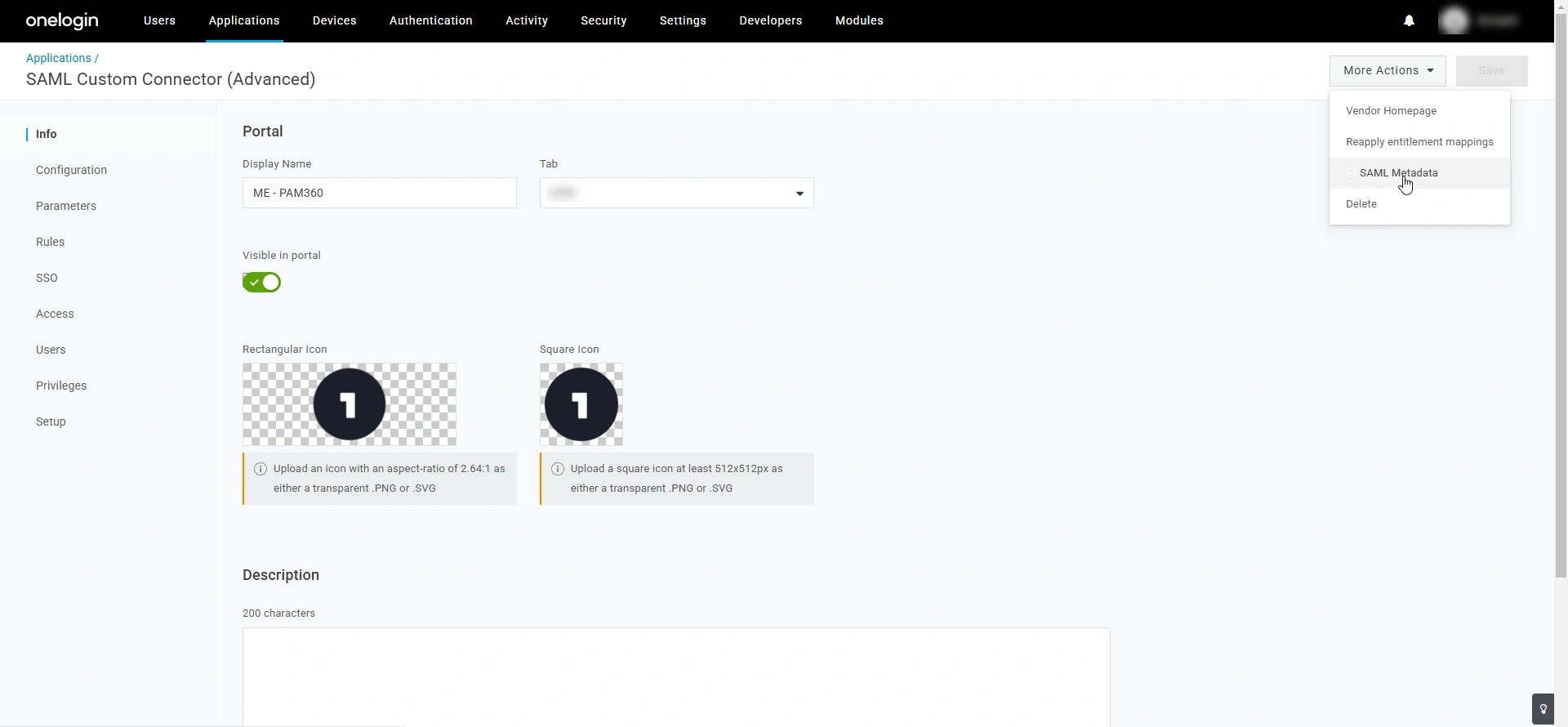Open the user profile avatar

[x=1454, y=20]
